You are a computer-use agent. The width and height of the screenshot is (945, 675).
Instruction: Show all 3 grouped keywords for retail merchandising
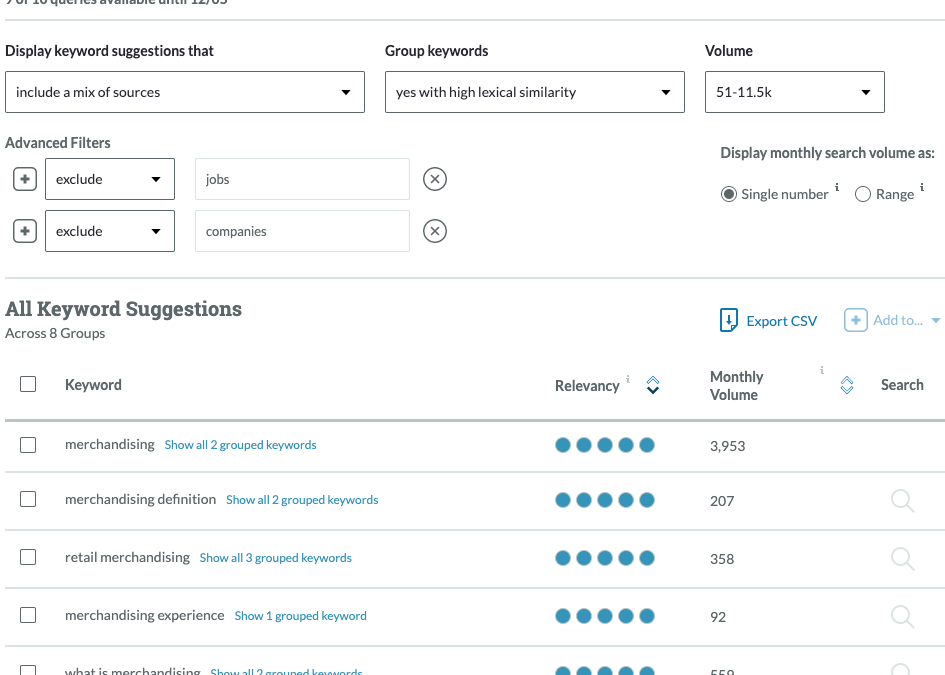pyautogui.click(x=275, y=558)
